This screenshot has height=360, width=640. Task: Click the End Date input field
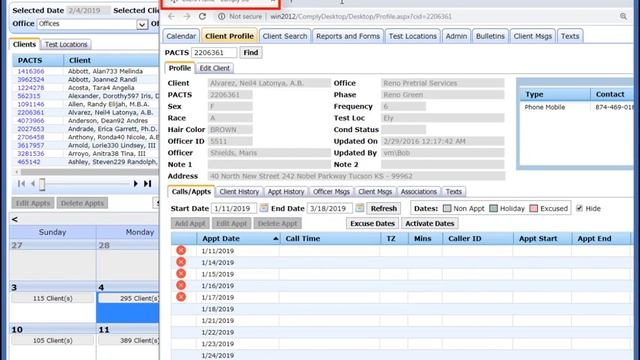coord(329,209)
